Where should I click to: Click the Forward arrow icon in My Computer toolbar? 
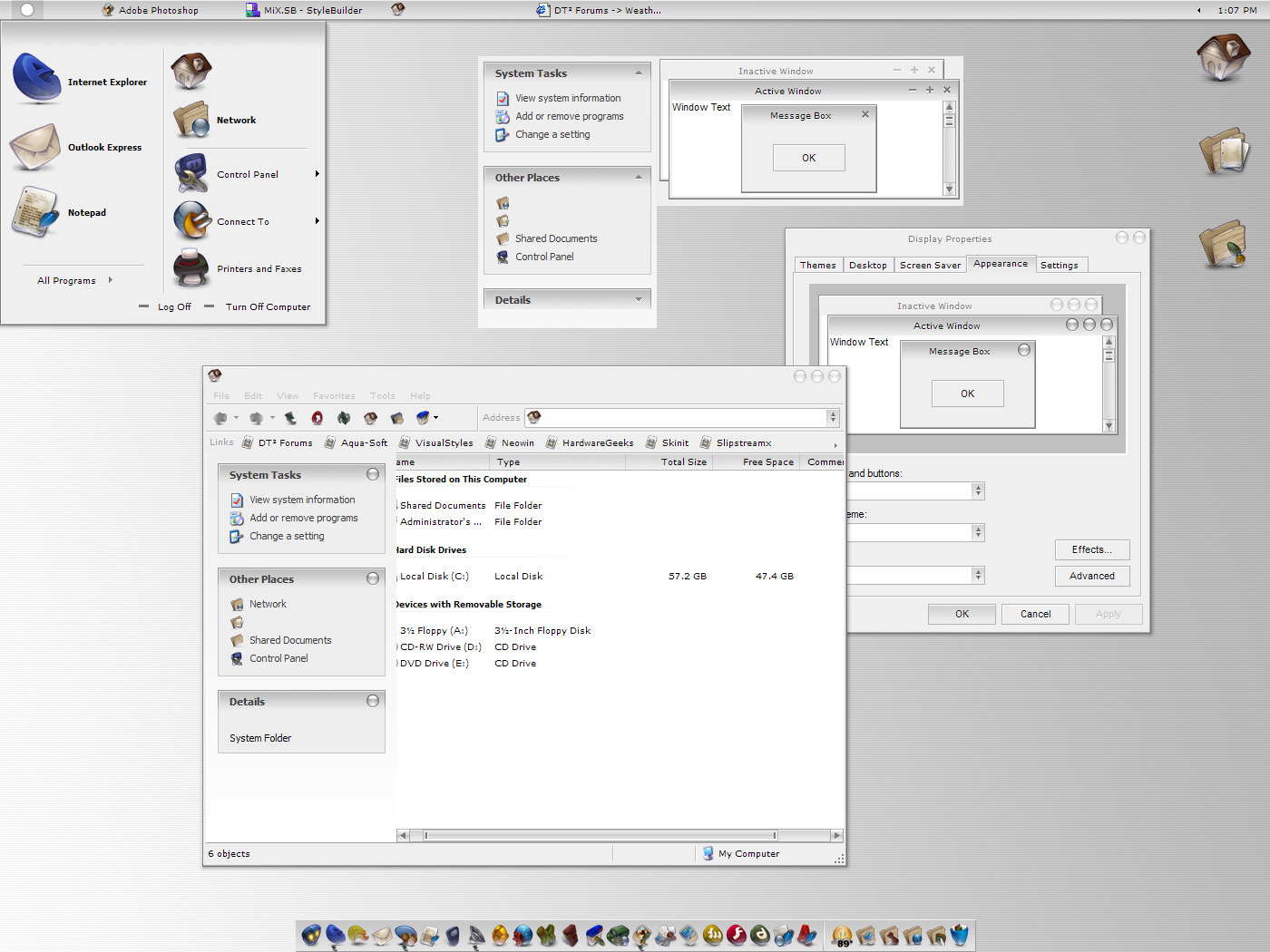click(x=257, y=418)
